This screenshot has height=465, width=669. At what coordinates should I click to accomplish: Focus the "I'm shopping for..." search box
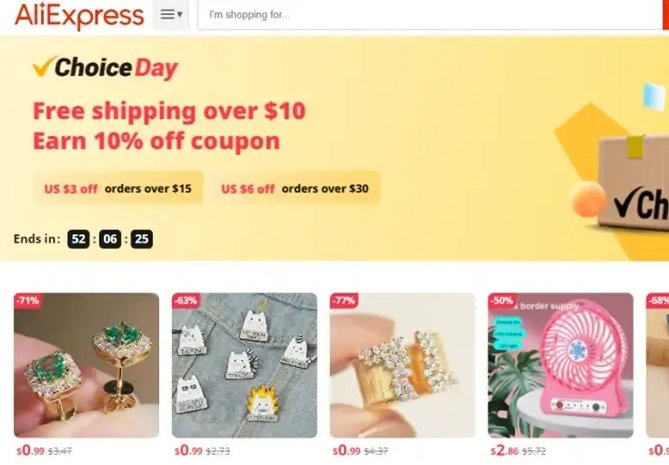[430, 15]
